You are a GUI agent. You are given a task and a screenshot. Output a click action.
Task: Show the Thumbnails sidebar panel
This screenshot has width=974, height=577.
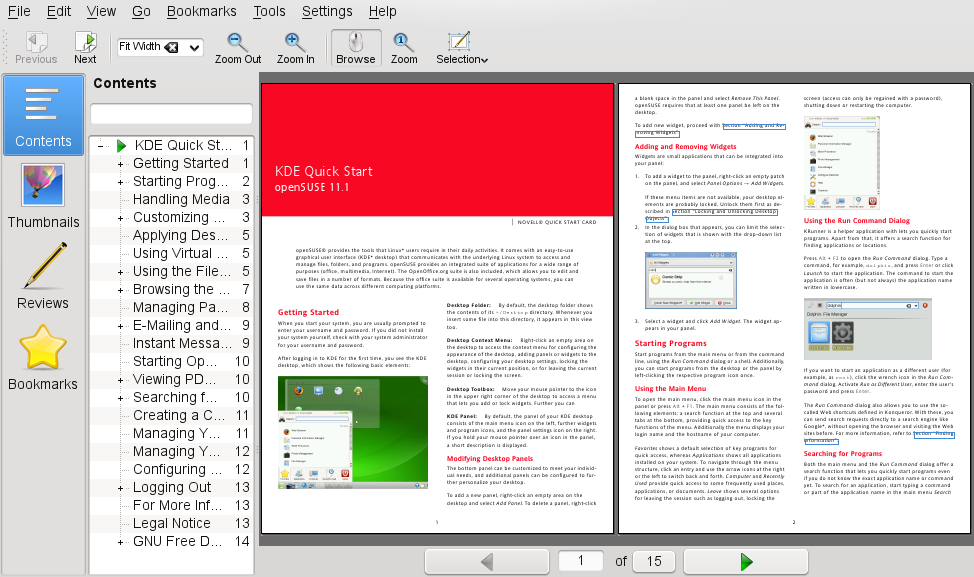coord(43,196)
